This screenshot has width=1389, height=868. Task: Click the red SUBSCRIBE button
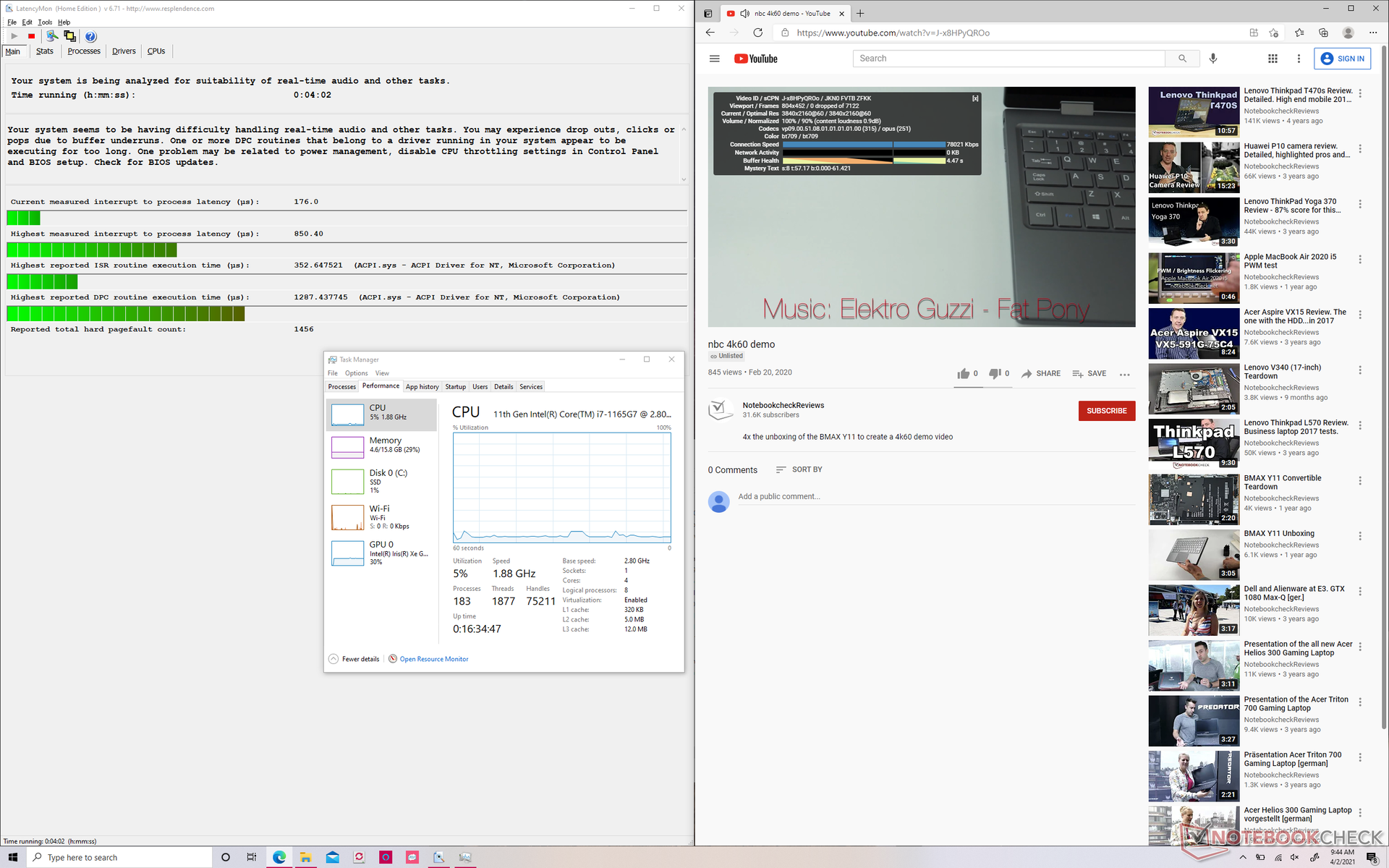1106,411
